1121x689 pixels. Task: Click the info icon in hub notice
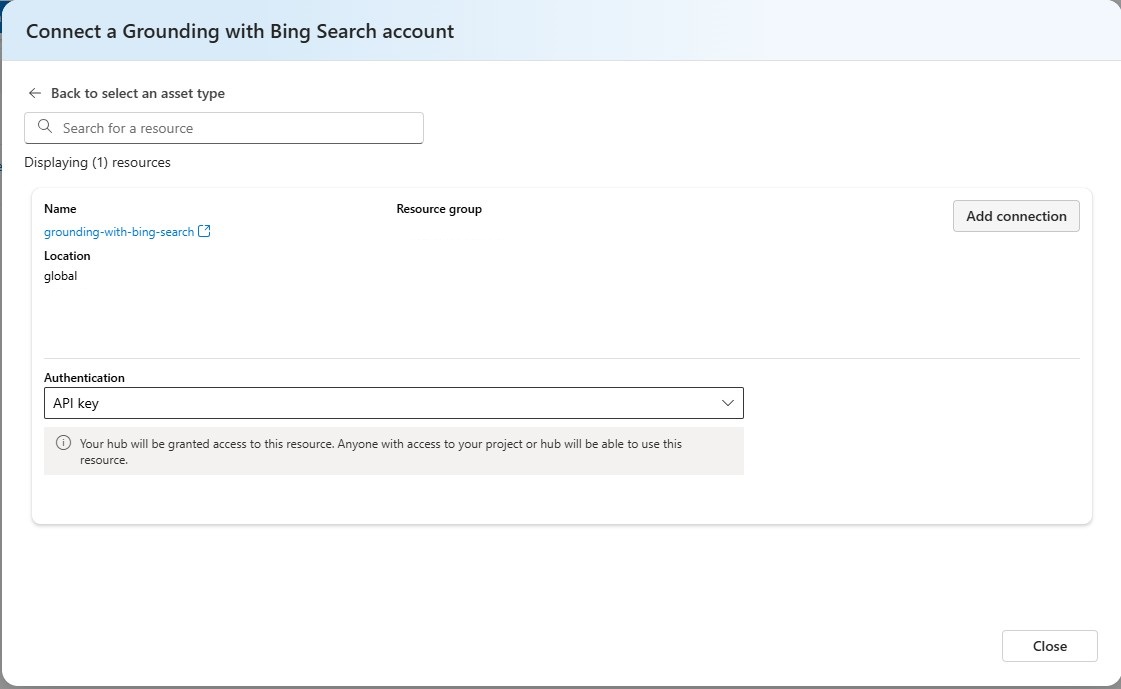[63, 443]
